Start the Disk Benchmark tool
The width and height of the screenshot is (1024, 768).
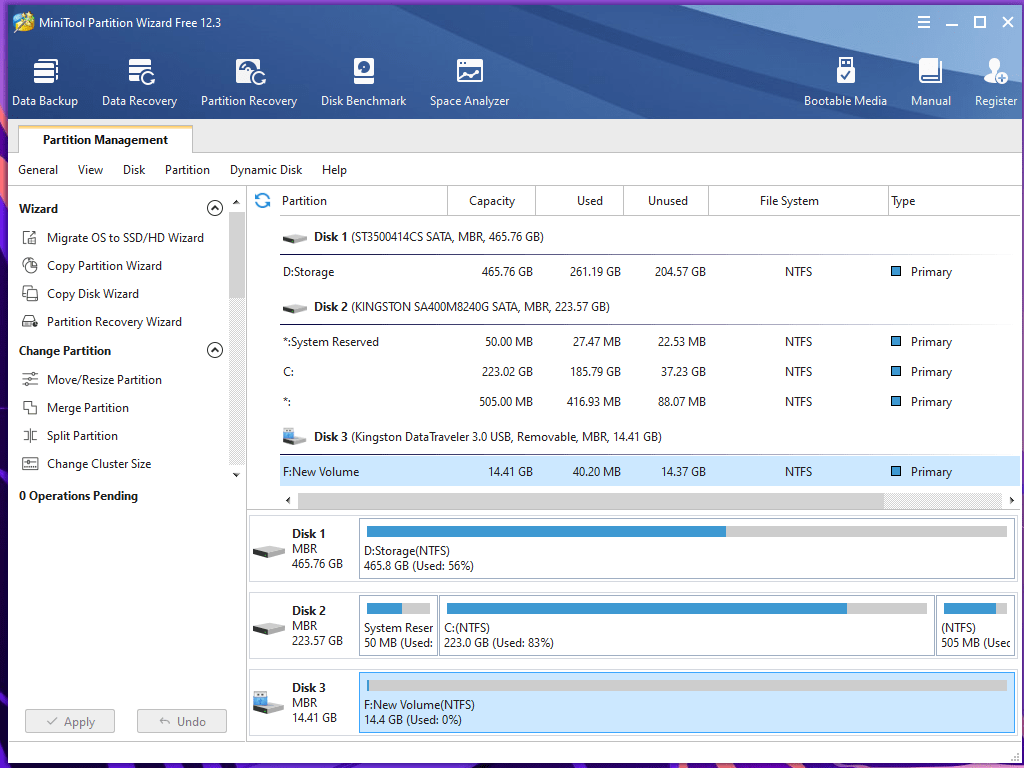tap(363, 80)
